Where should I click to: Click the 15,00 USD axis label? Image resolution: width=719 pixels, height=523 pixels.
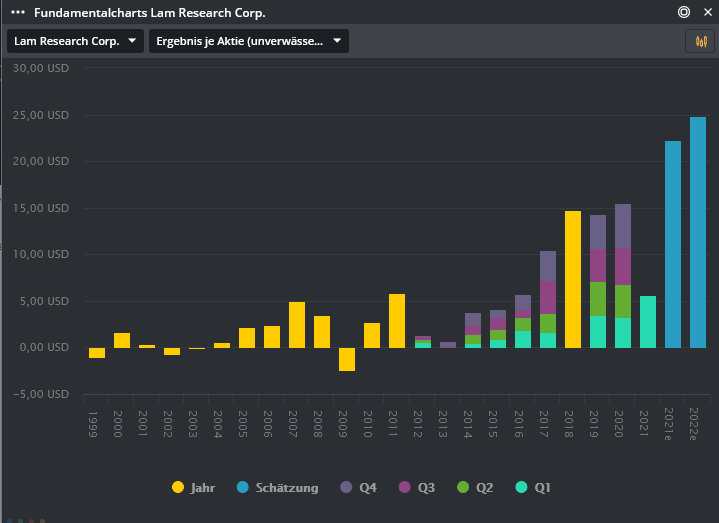(x=41, y=208)
